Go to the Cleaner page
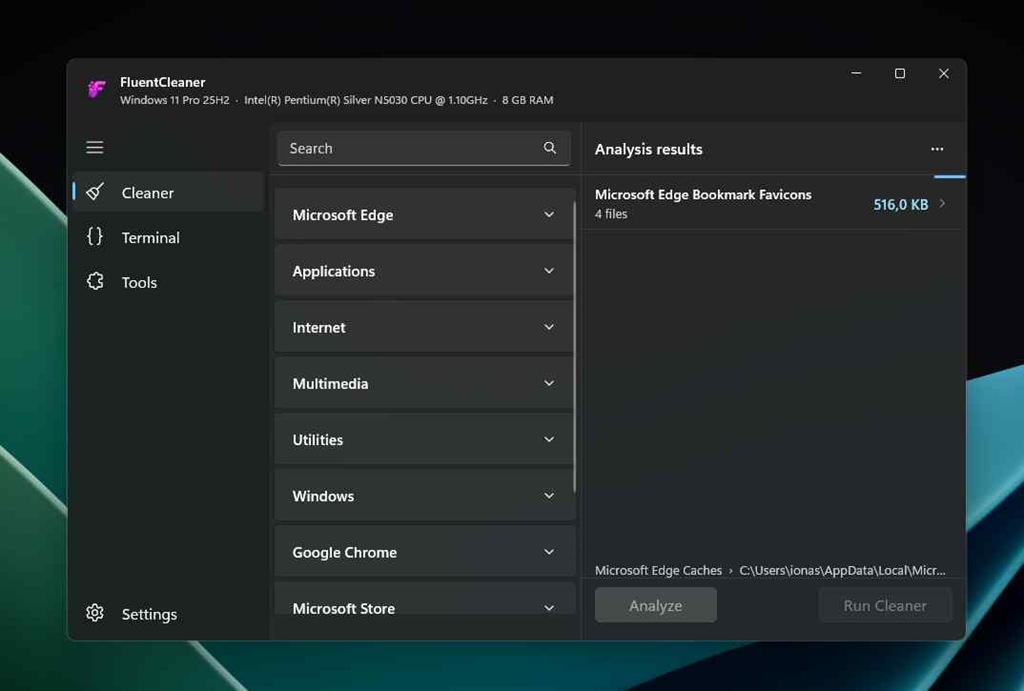1024x691 pixels. pyautogui.click(x=168, y=192)
